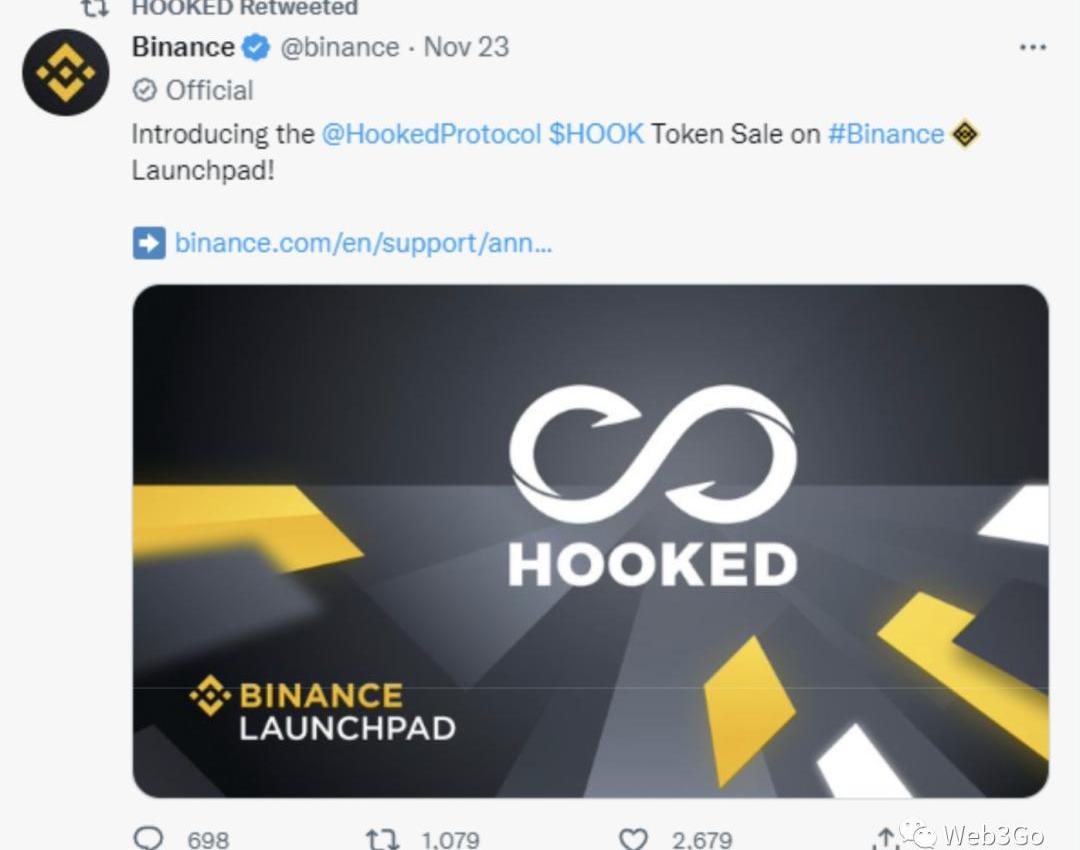The height and width of the screenshot is (850, 1080).
Task: Click the Binance logo emoji after #Binance
Action: tap(964, 134)
